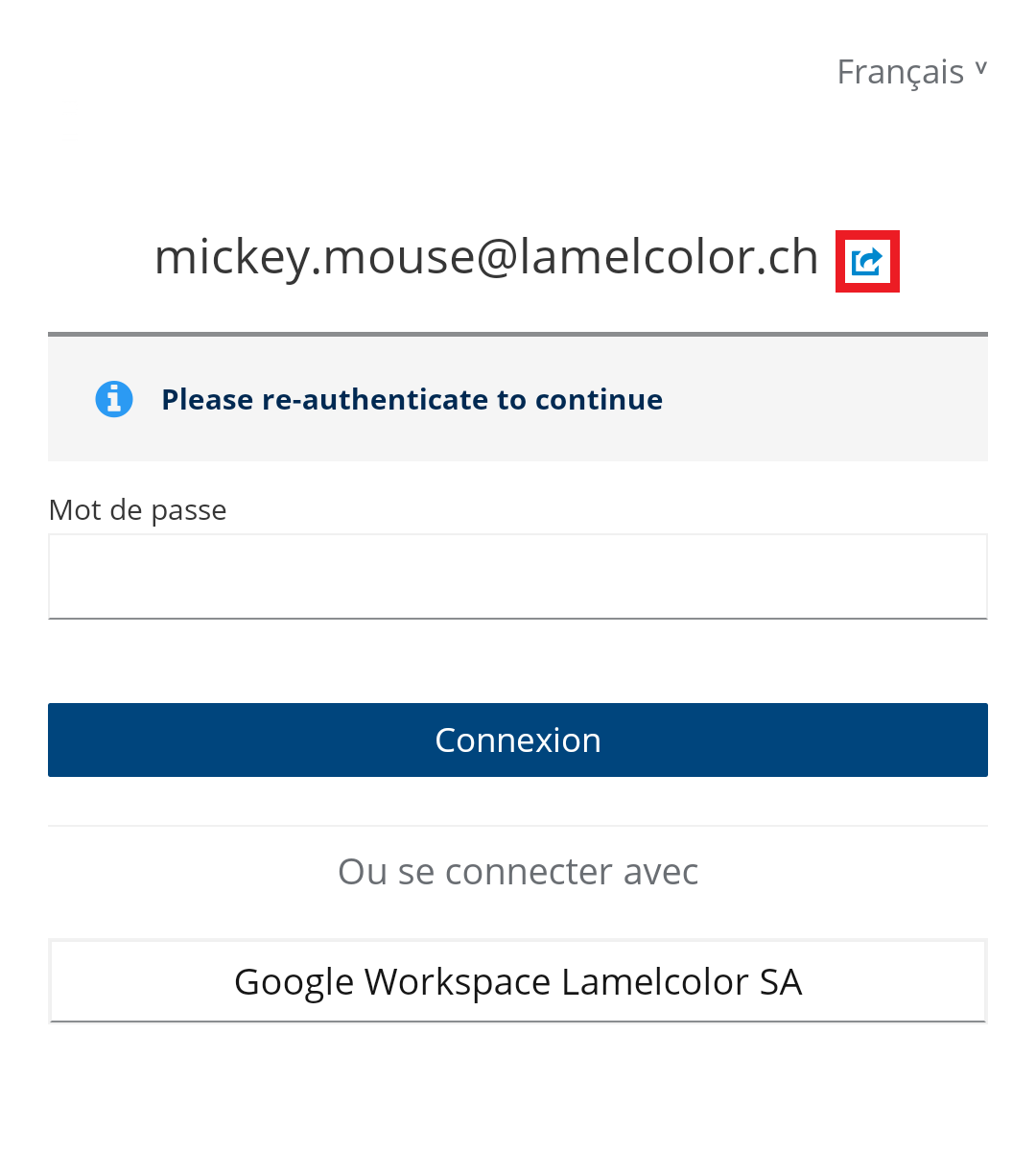
Task: Click the 'Lamelcolor SA' text in provider button
Action: 681,982
